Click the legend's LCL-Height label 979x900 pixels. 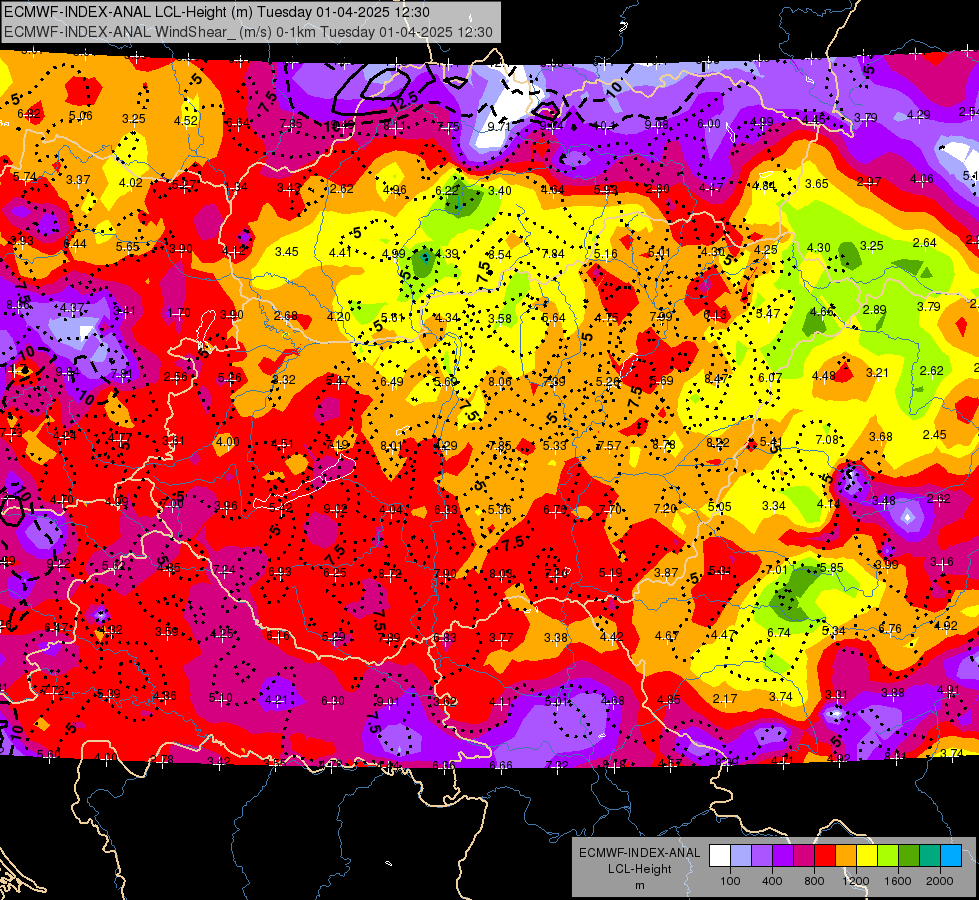(x=640, y=869)
